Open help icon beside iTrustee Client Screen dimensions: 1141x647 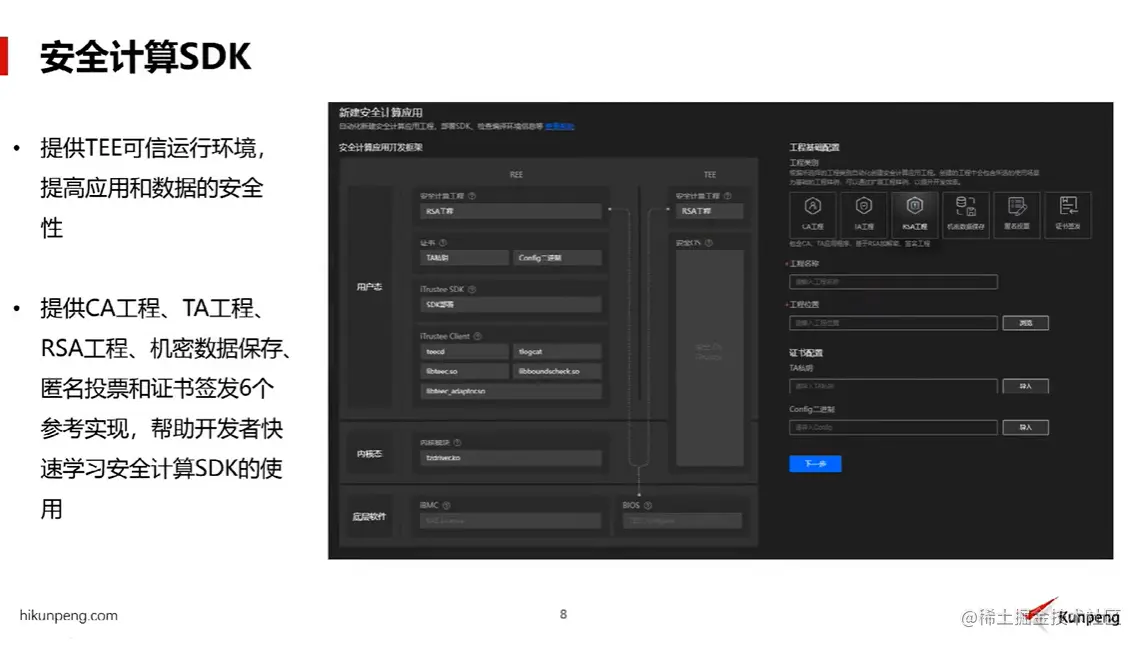[477, 336]
